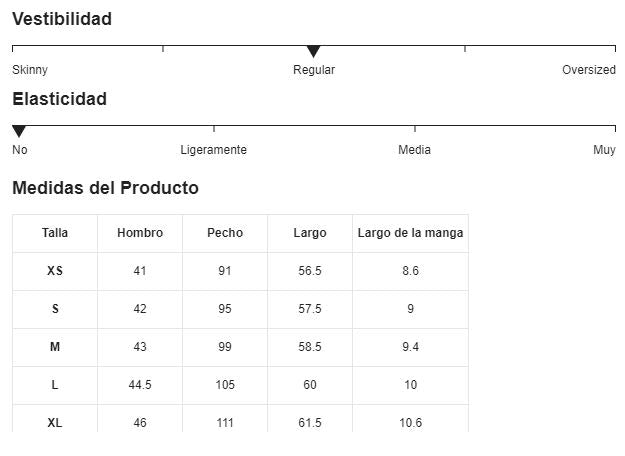Select the L size row label
The height and width of the screenshot is (456, 625).
coord(55,385)
